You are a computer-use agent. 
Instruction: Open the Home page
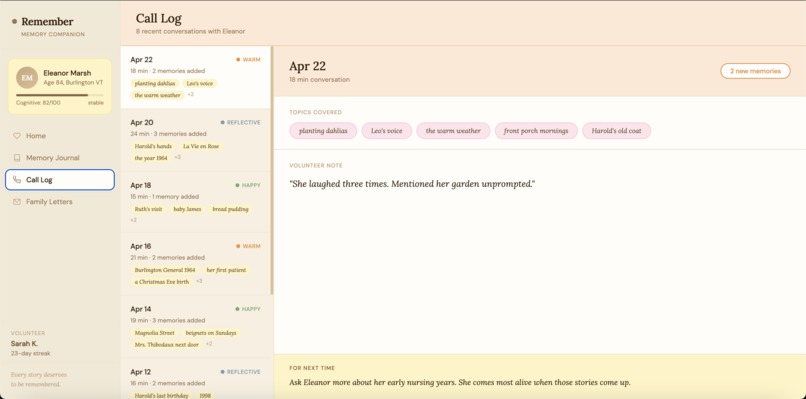(60, 136)
